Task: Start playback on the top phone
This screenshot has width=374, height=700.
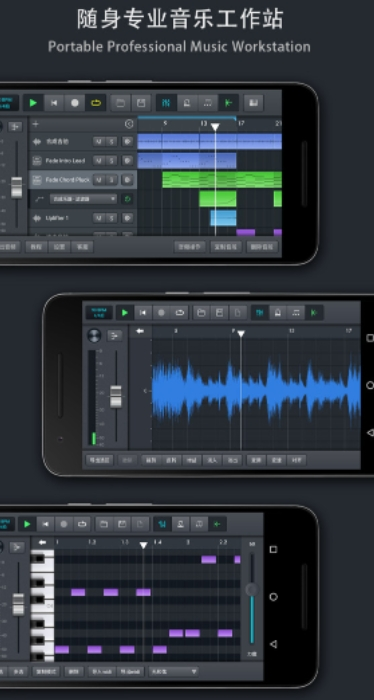Action: (x=33, y=103)
